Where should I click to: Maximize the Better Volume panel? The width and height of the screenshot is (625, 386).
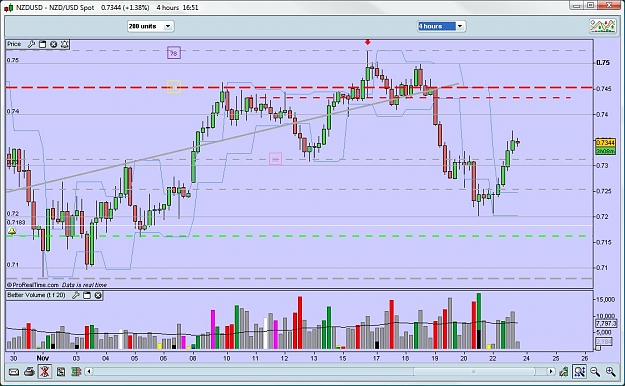pyautogui.click(x=87, y=295)
